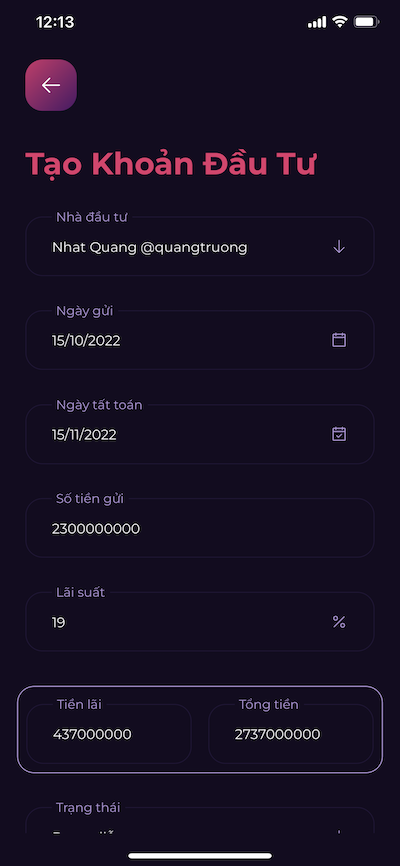Edit the Số tiền gửi amount field
Image resolution: width=400 pixels, height=866 pixels.
(x=199, y=528)
